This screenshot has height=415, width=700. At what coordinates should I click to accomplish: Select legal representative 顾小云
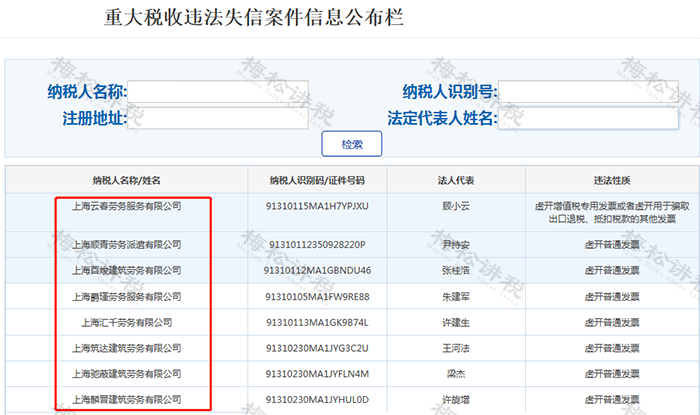456,206
